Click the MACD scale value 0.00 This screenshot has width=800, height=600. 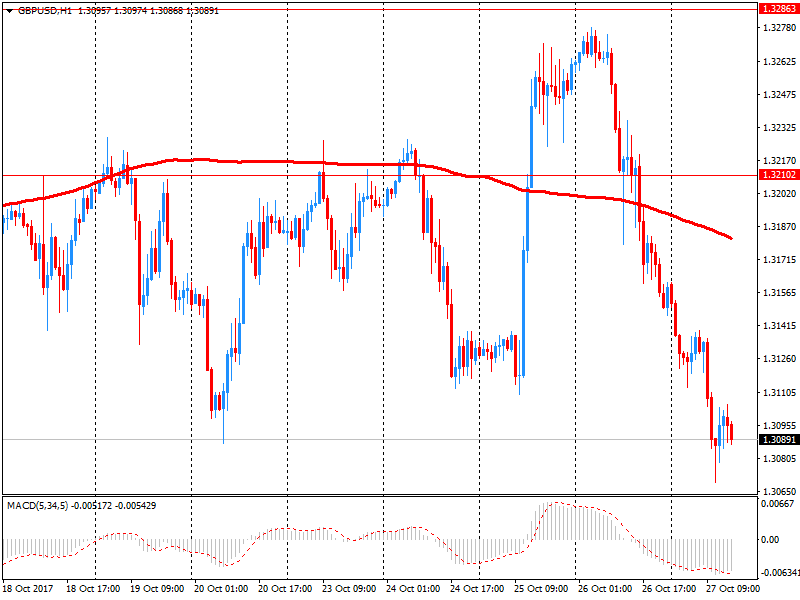770,540
